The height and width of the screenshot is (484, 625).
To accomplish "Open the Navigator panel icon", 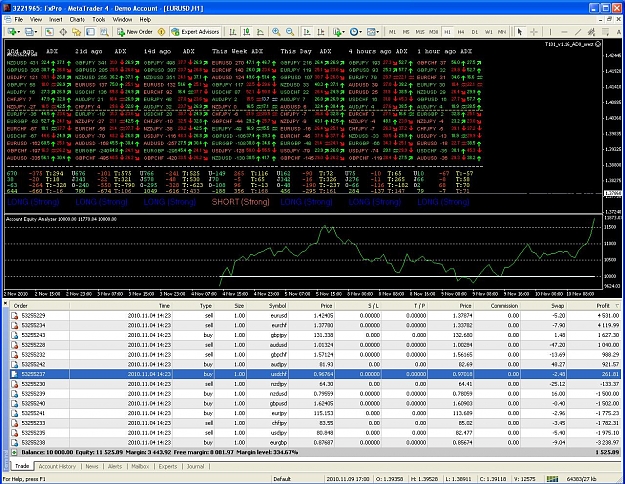I will [x=77, y=32].
